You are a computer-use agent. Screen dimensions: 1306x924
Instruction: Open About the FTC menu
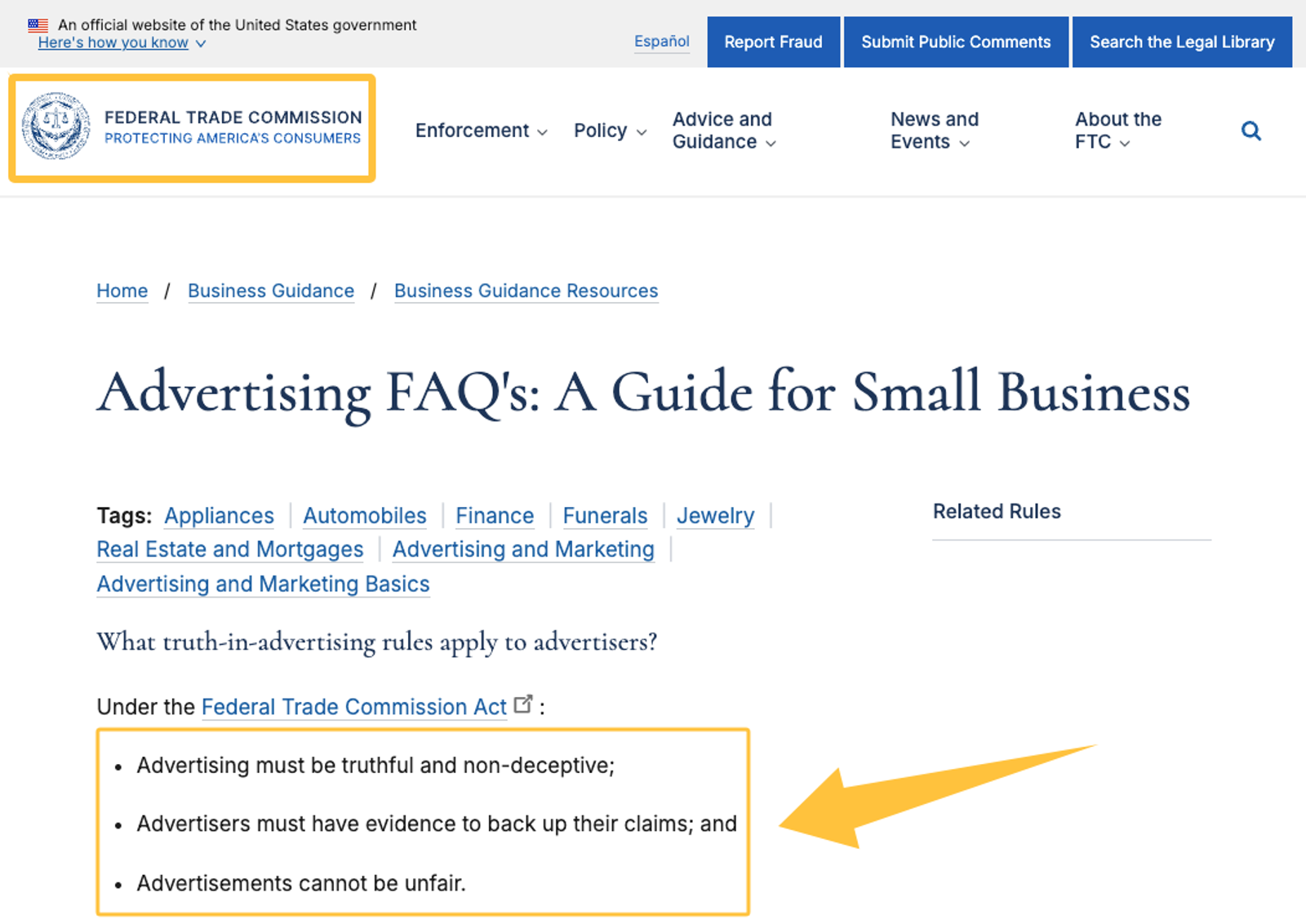[x=1117, y=131]
